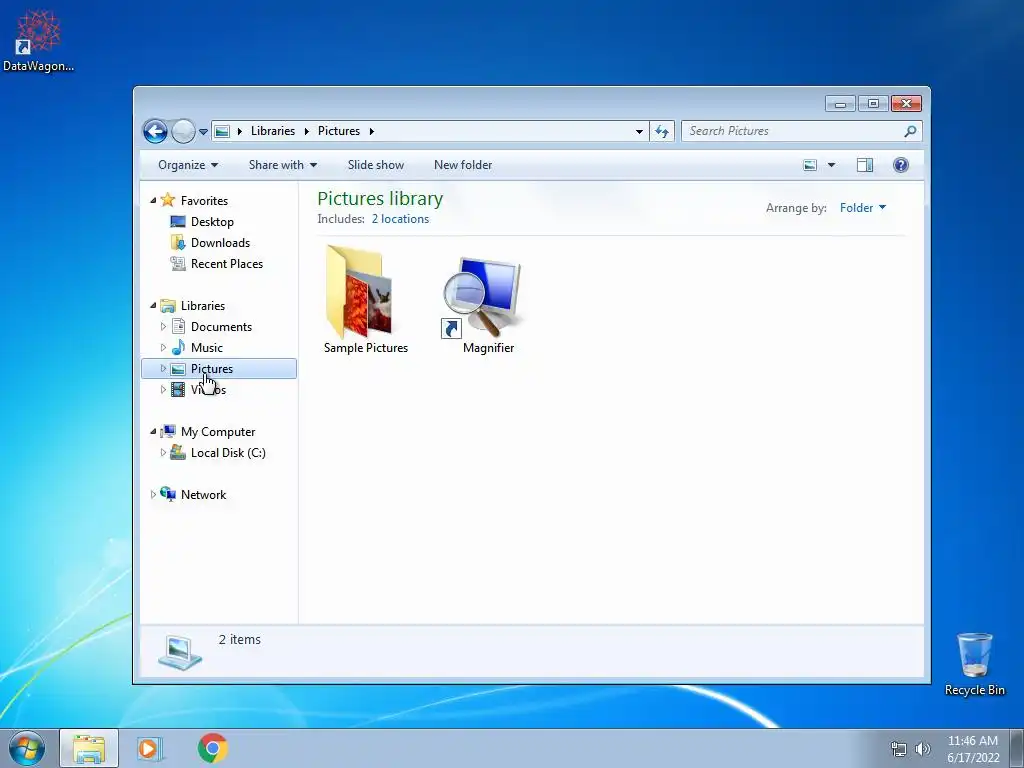The width and height of the screenshot is (1024, 768).
Task: Click the Videos film strip icon
Action: [178, 390]
